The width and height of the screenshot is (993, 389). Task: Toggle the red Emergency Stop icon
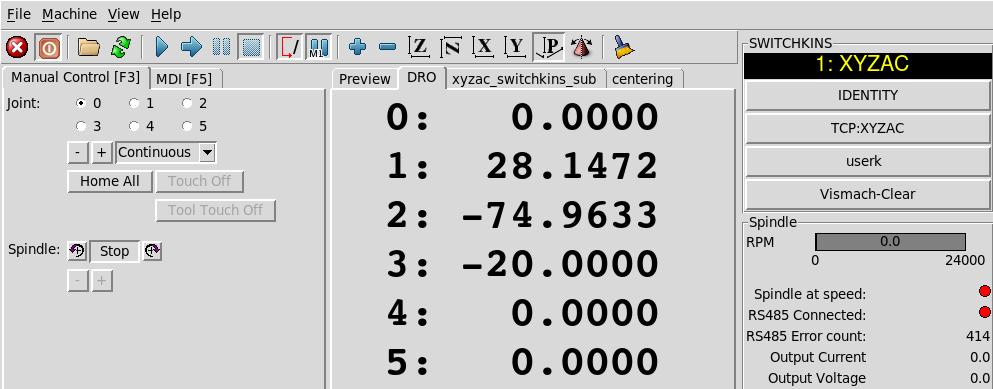pyautogui.click(x=17, y=48)
